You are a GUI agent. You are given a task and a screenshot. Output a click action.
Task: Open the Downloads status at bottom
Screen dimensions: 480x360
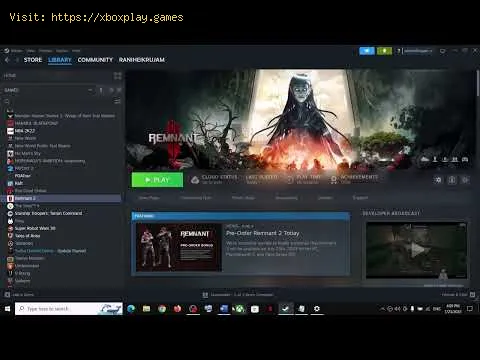click(x=238, y=295)
